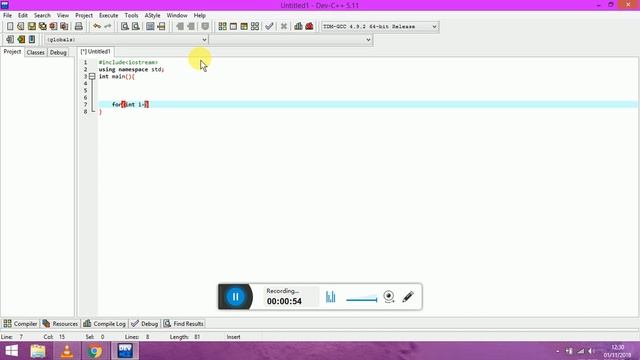This screenshot has height=360, width=640.
Task: Click the Profile analysis chart icon
Action: 298,27
